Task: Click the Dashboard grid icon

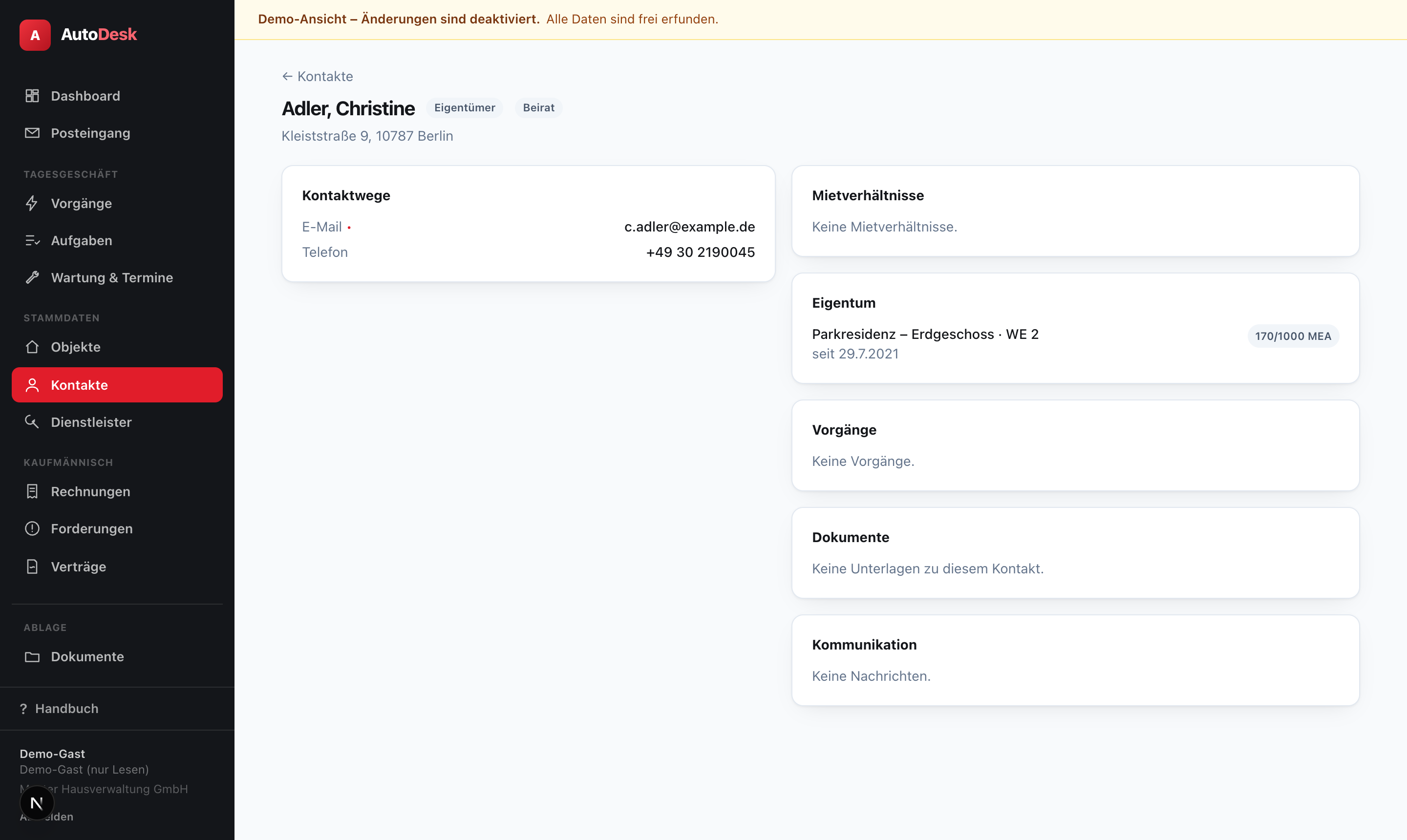Action: (32, 96)
